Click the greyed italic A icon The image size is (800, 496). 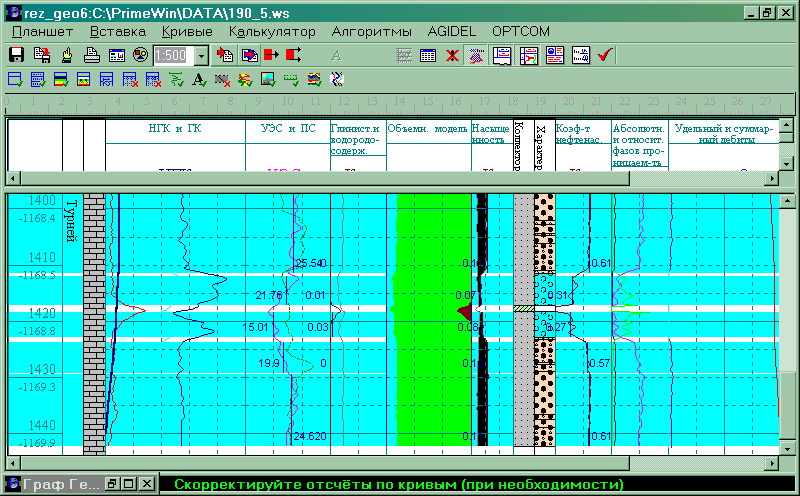tap(336, 55)
